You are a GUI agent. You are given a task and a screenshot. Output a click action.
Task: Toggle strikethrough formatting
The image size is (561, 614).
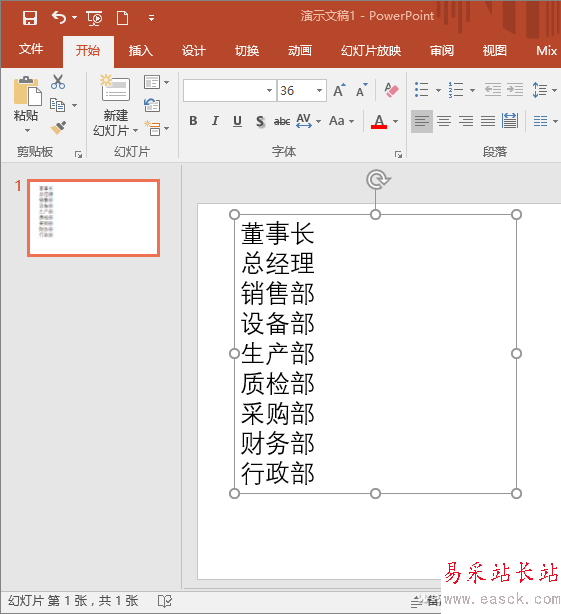pos(282,121)
